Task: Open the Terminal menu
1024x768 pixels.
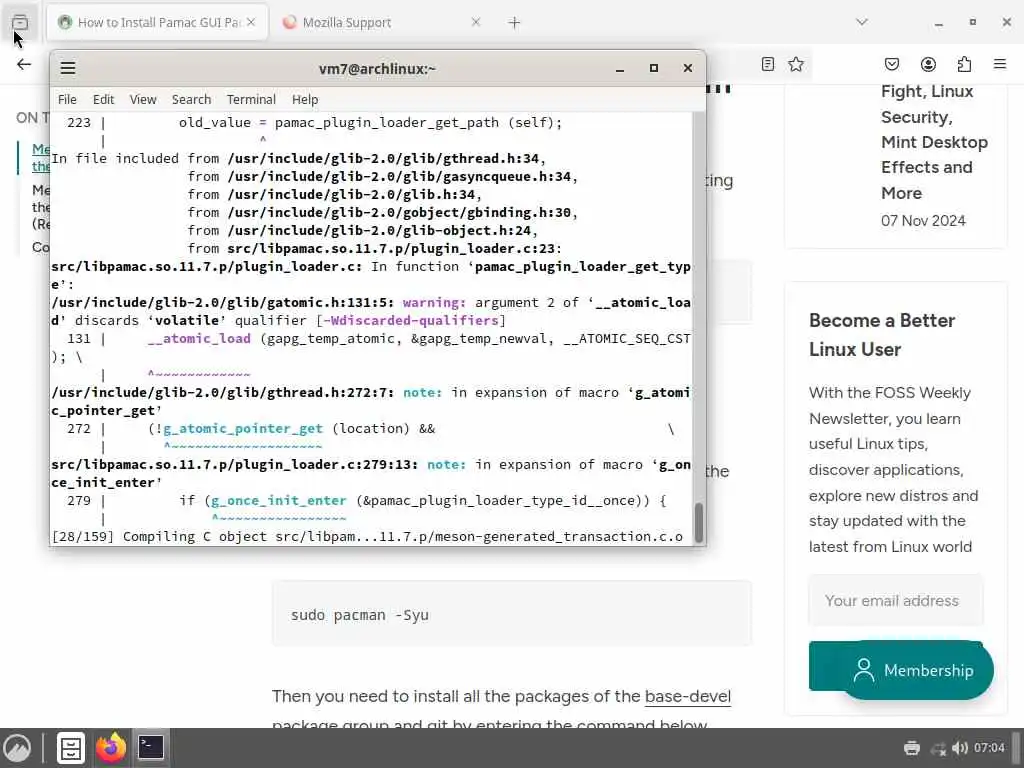Action: pos(251,99)
